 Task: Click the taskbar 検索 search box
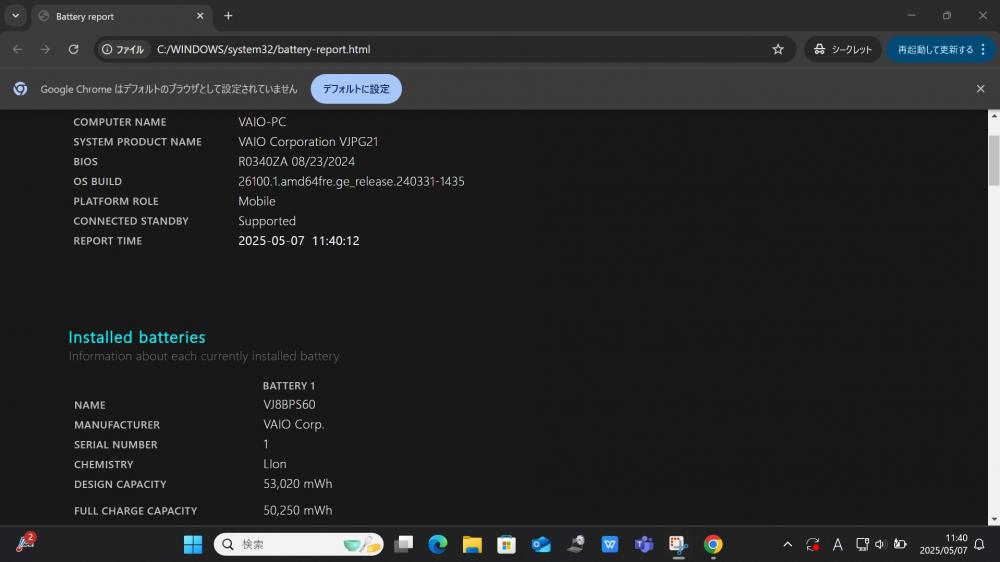pos(298,544)
